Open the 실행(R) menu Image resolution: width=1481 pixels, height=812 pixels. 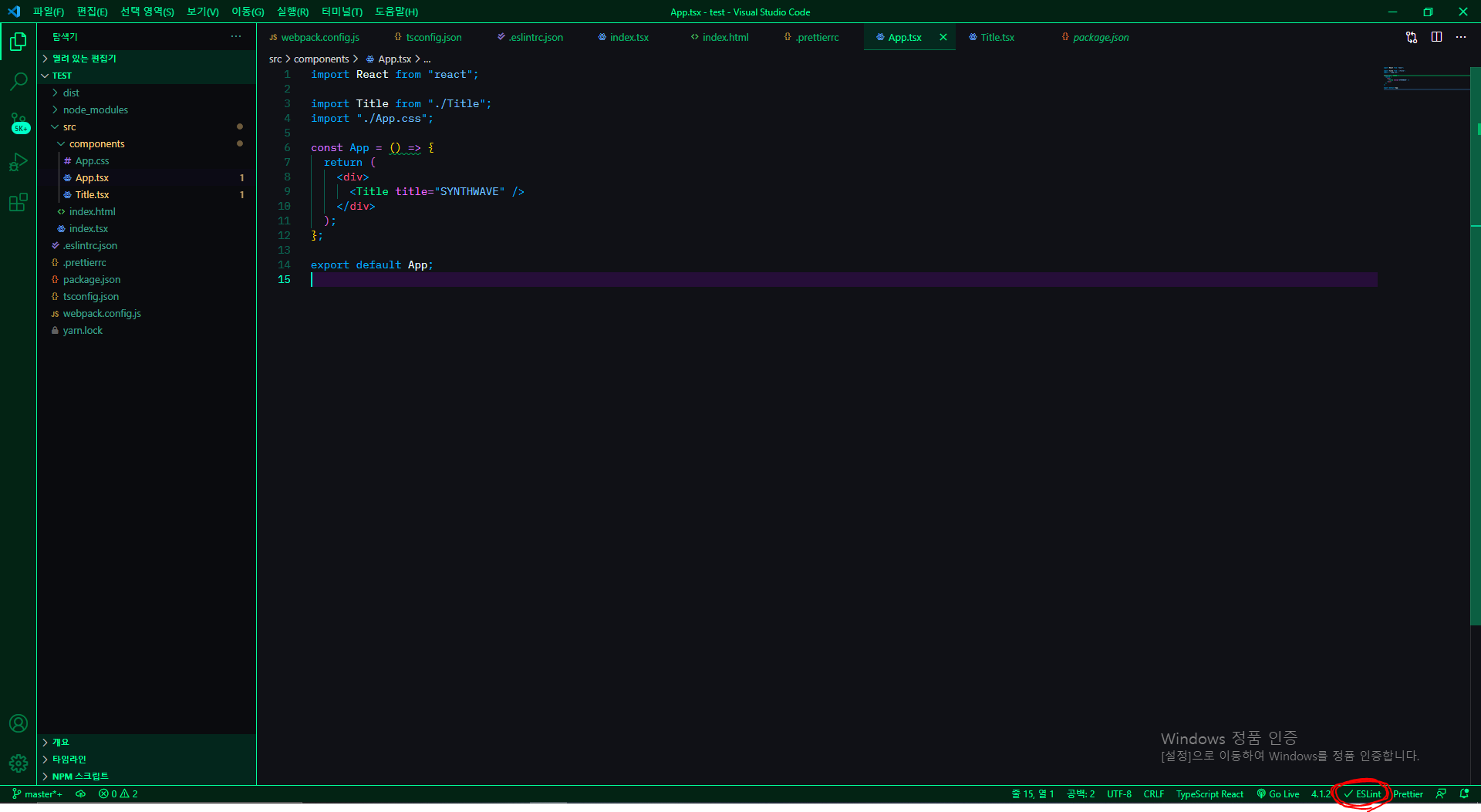coord(292,12)
